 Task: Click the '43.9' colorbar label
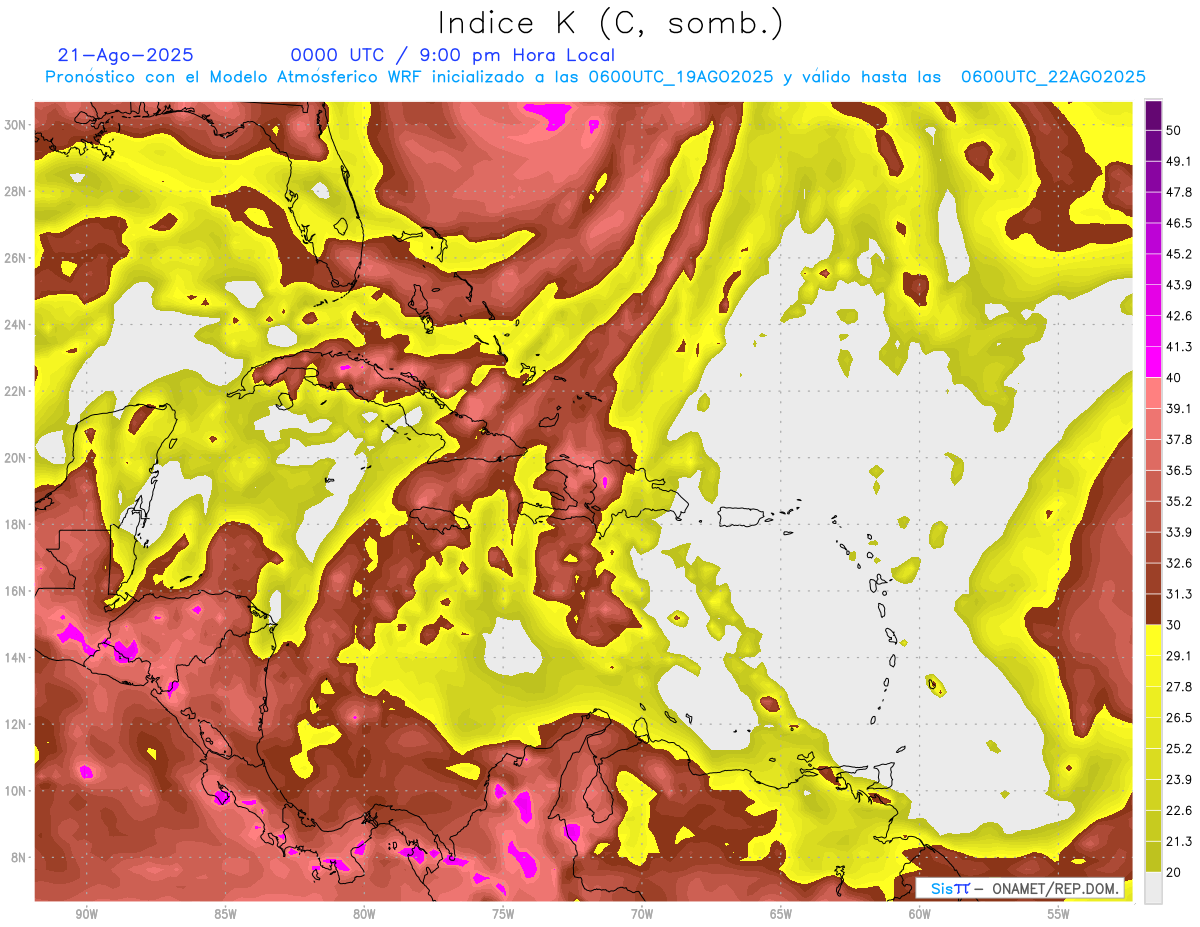click(x=1180, y=285)
